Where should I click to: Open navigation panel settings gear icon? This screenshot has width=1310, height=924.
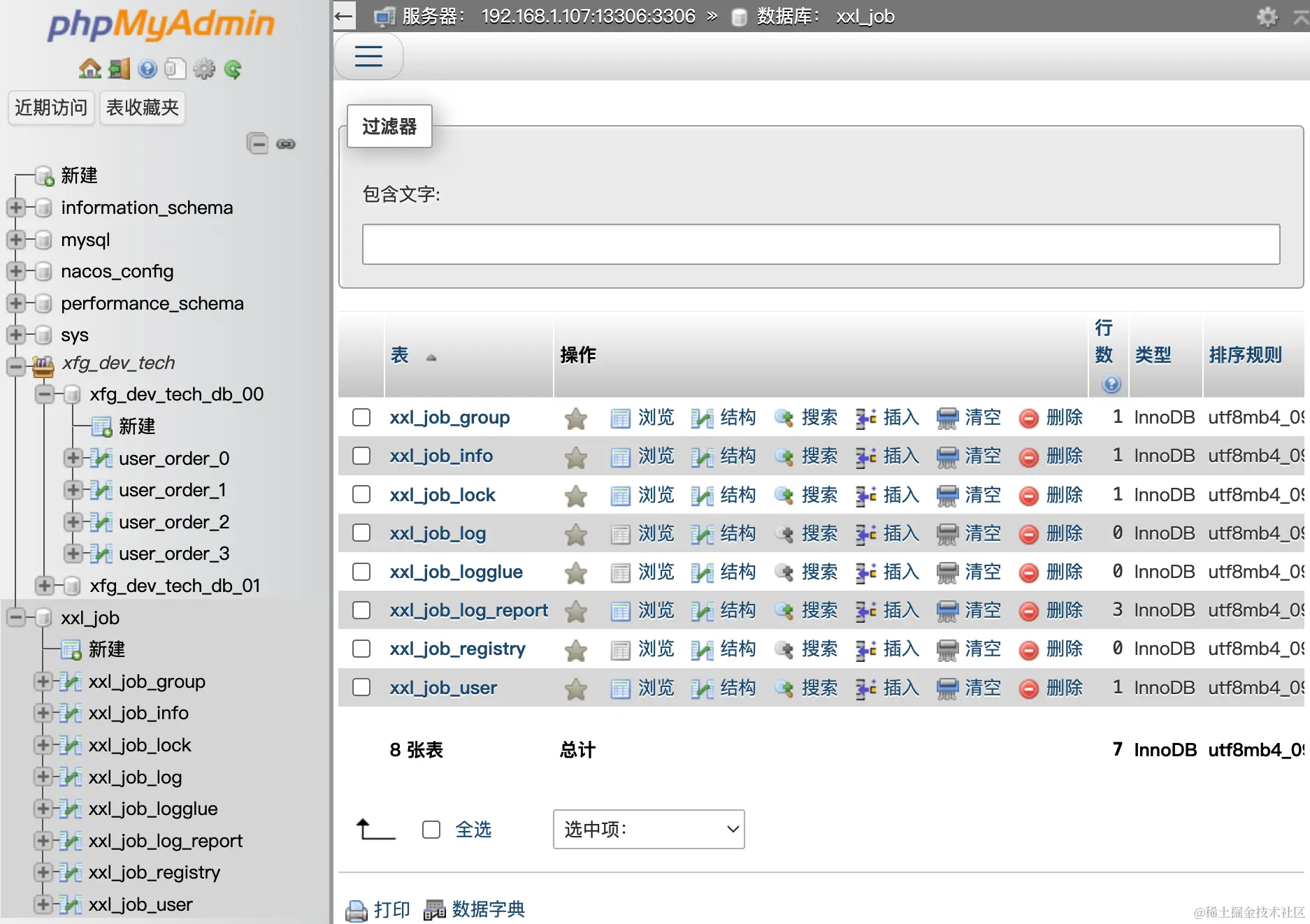pyautogui.click(x=204, y=68)
